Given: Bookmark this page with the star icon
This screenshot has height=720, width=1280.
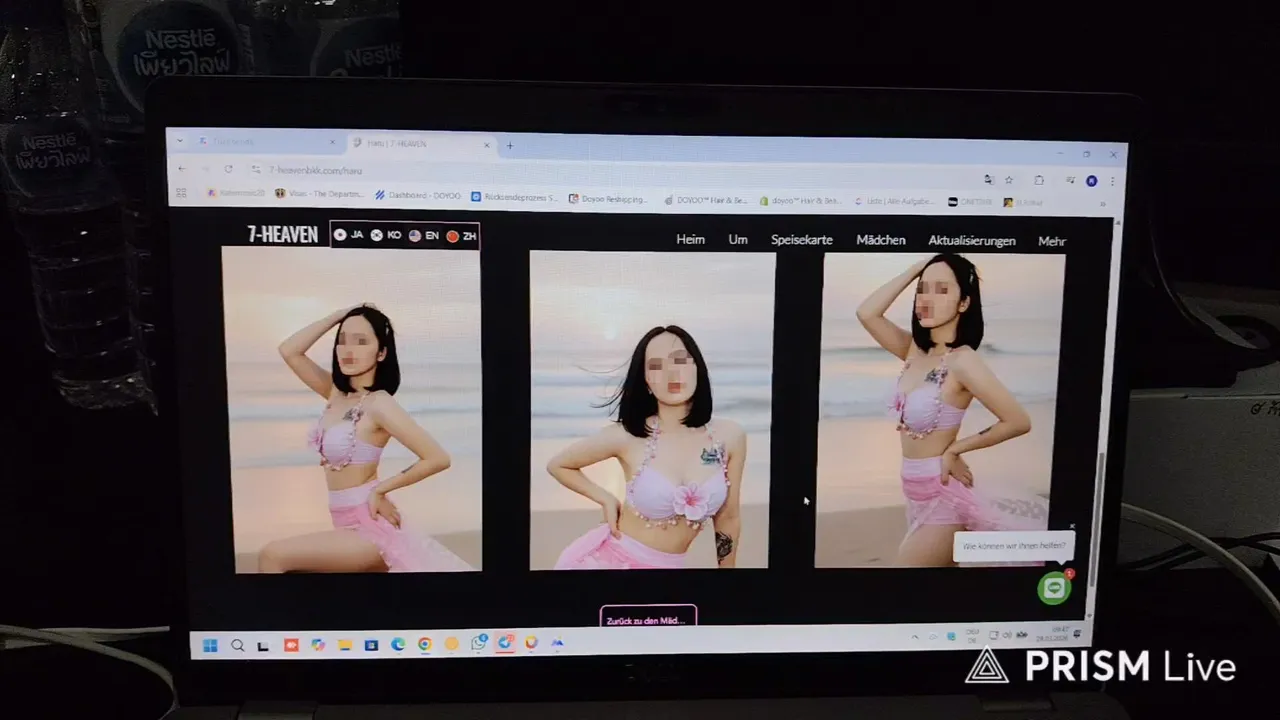Looking at the screenshot, I should point(1009,180).
